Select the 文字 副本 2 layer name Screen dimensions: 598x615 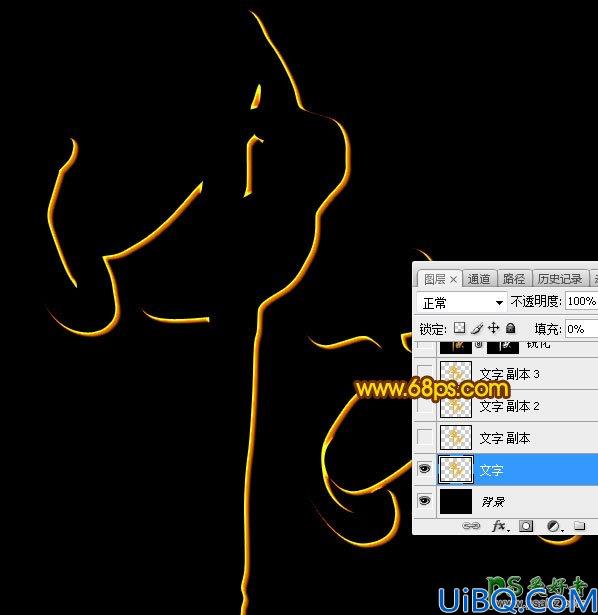[509, 406]
